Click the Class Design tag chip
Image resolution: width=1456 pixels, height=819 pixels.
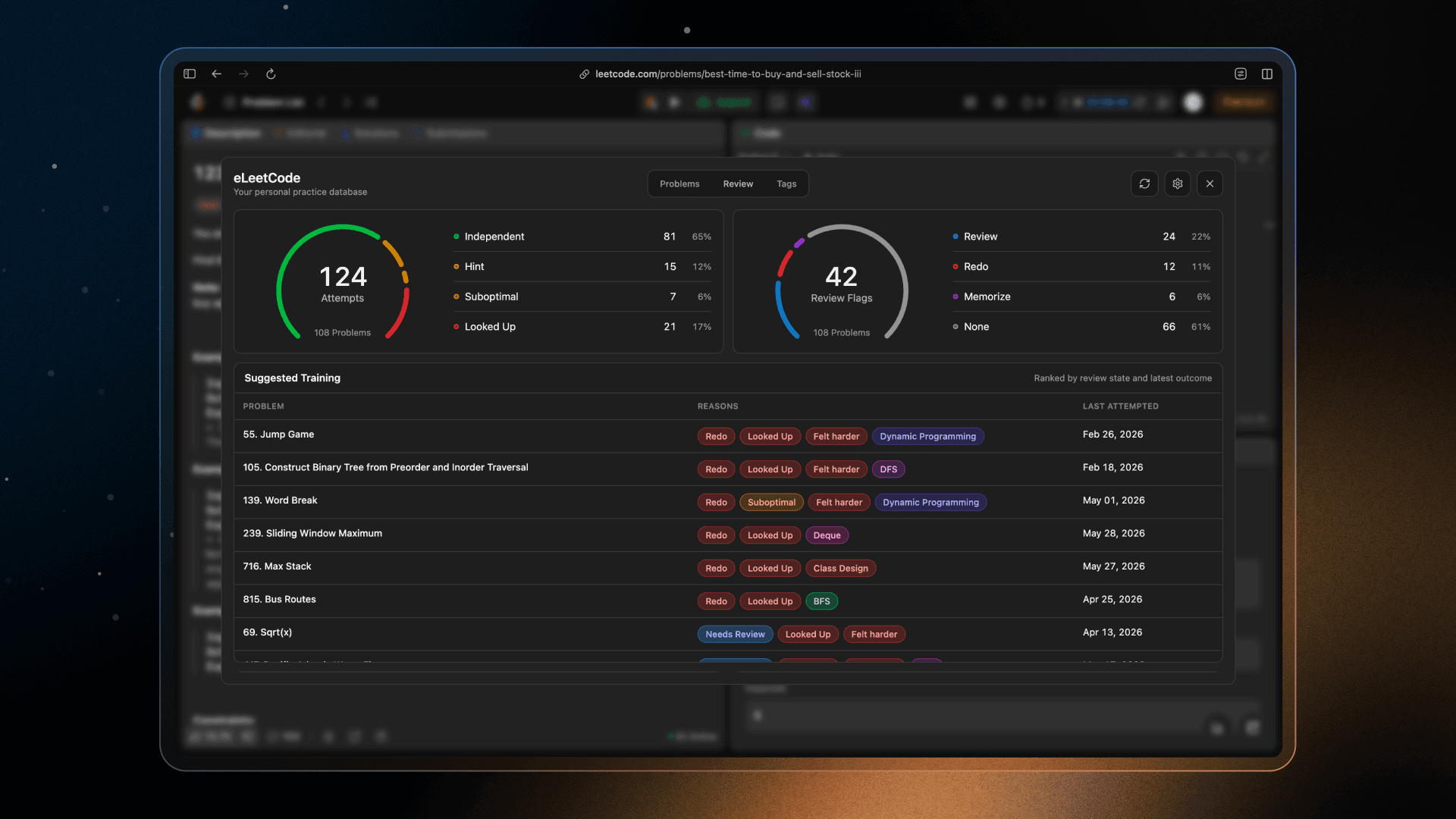[840, 568]
